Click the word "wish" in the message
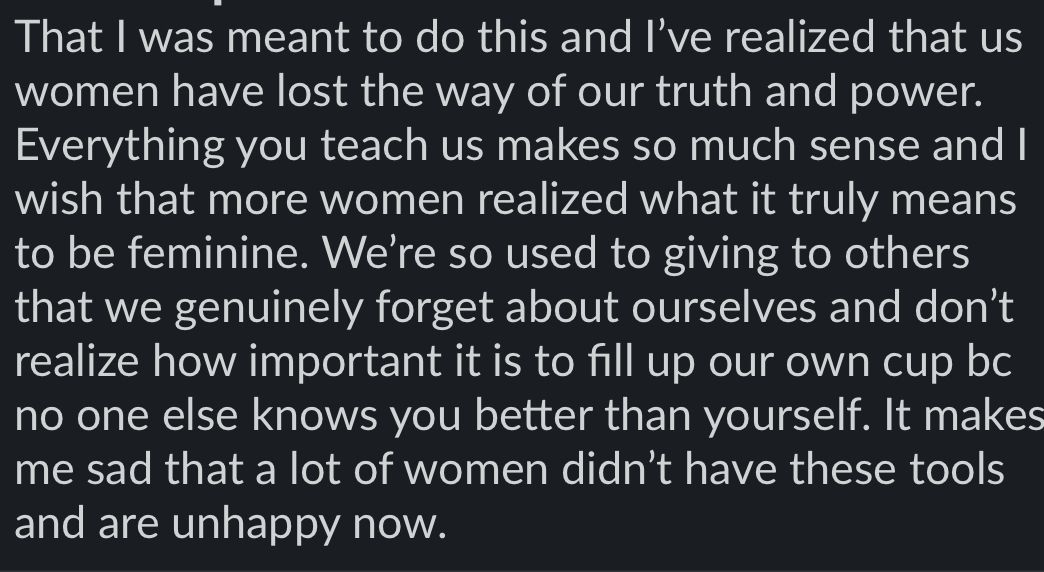Image resolution: width=1044 pixels, height=572 pixels. point(59,199)
